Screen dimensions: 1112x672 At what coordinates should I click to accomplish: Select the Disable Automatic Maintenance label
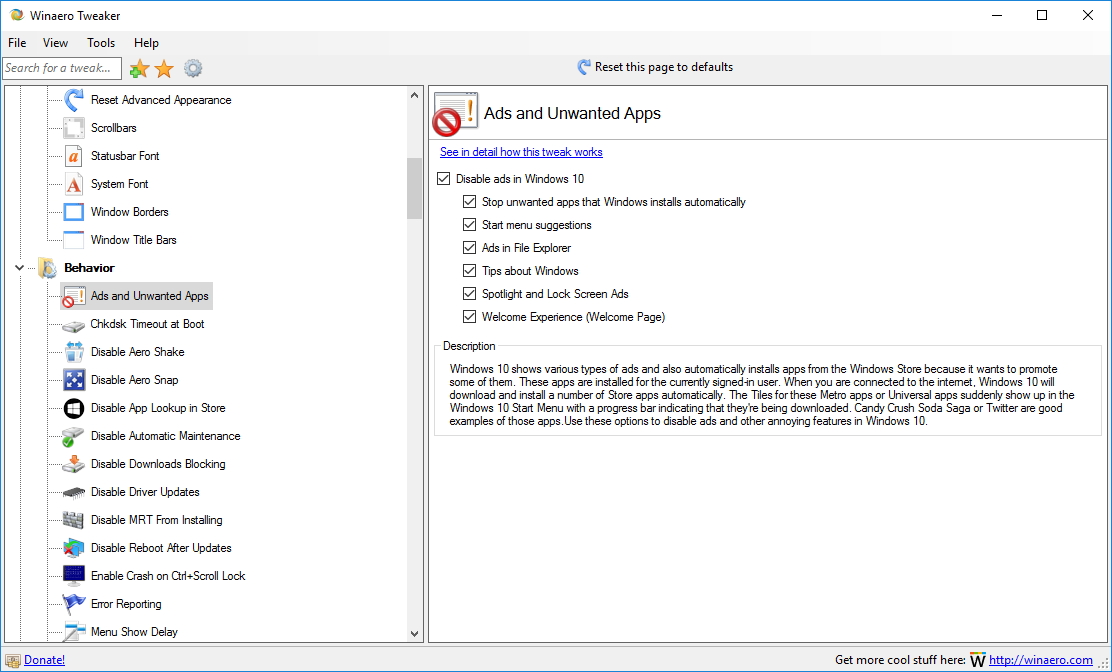click(165, 436)
